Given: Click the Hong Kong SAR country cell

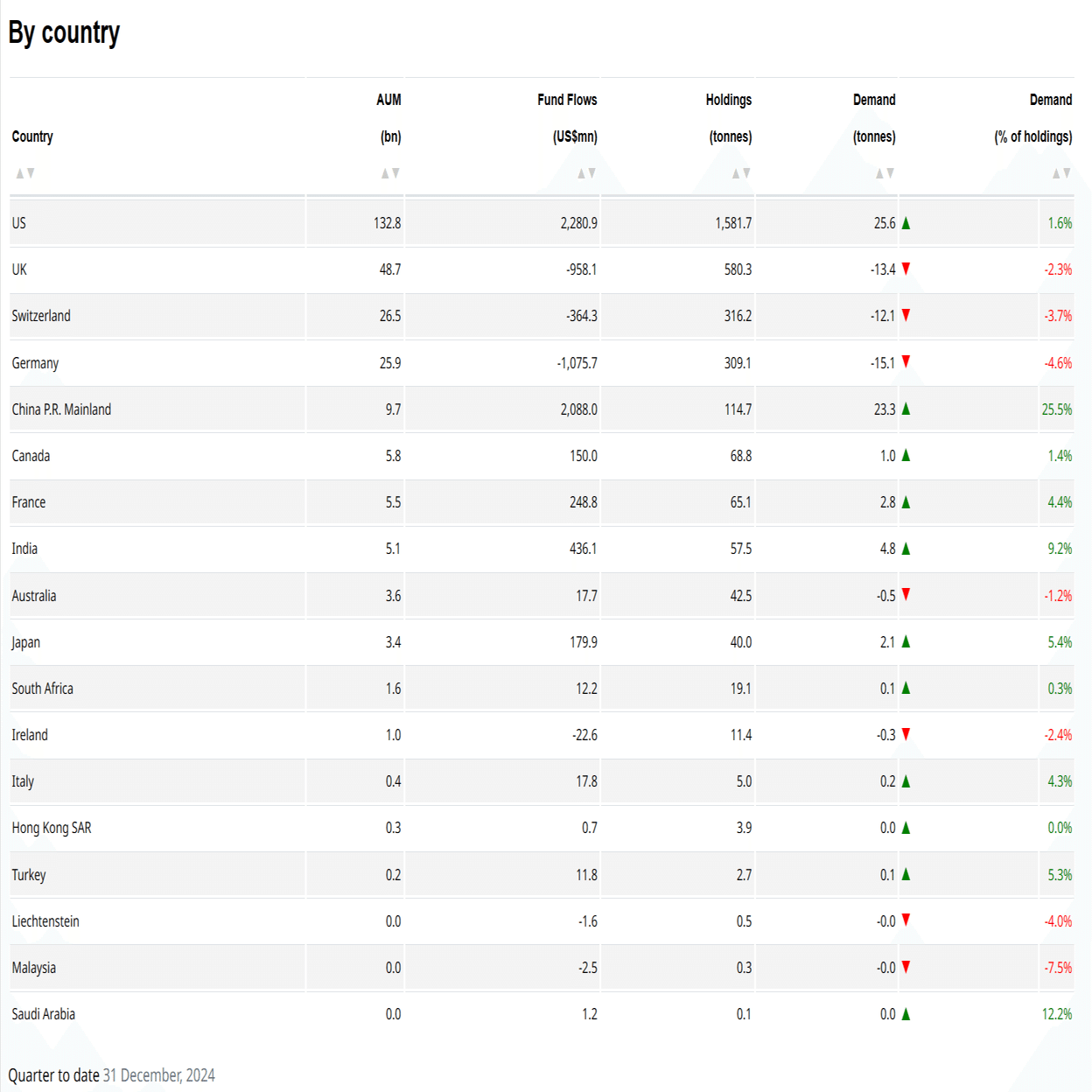Looking at the screenshot, I should [x=52, y=828].
